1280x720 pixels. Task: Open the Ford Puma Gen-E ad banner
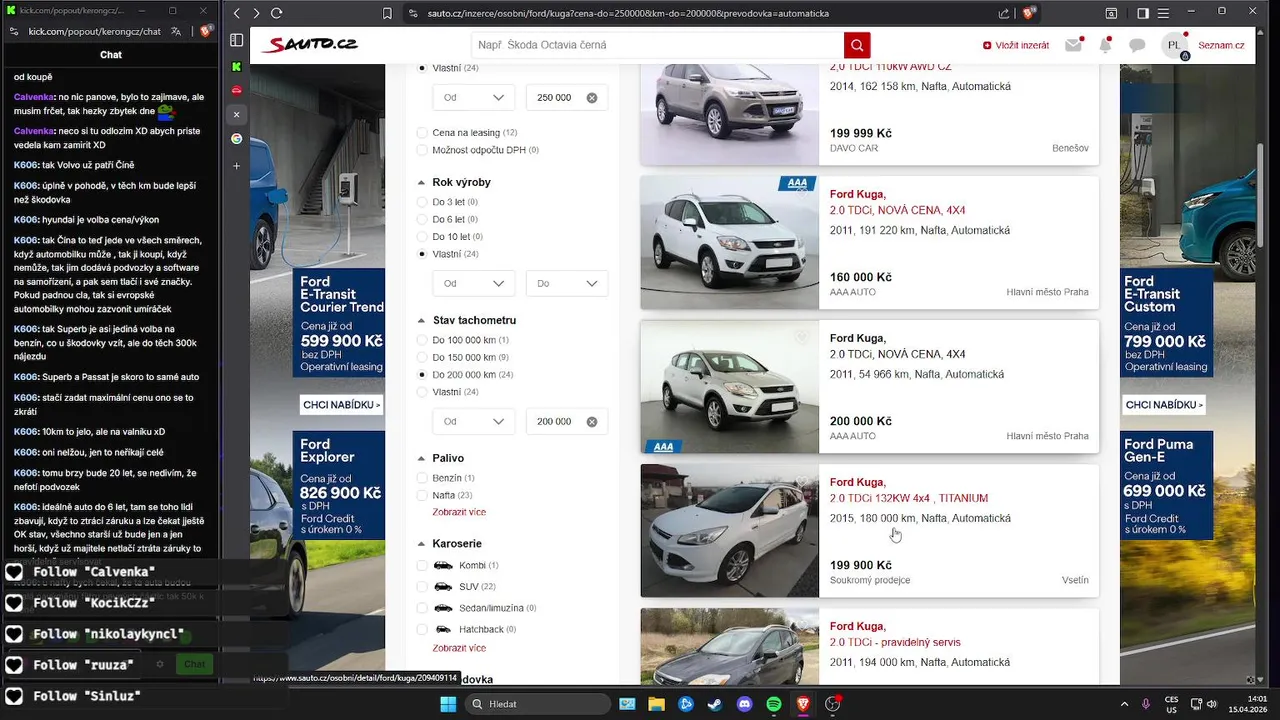click(x=1167, y=485)
